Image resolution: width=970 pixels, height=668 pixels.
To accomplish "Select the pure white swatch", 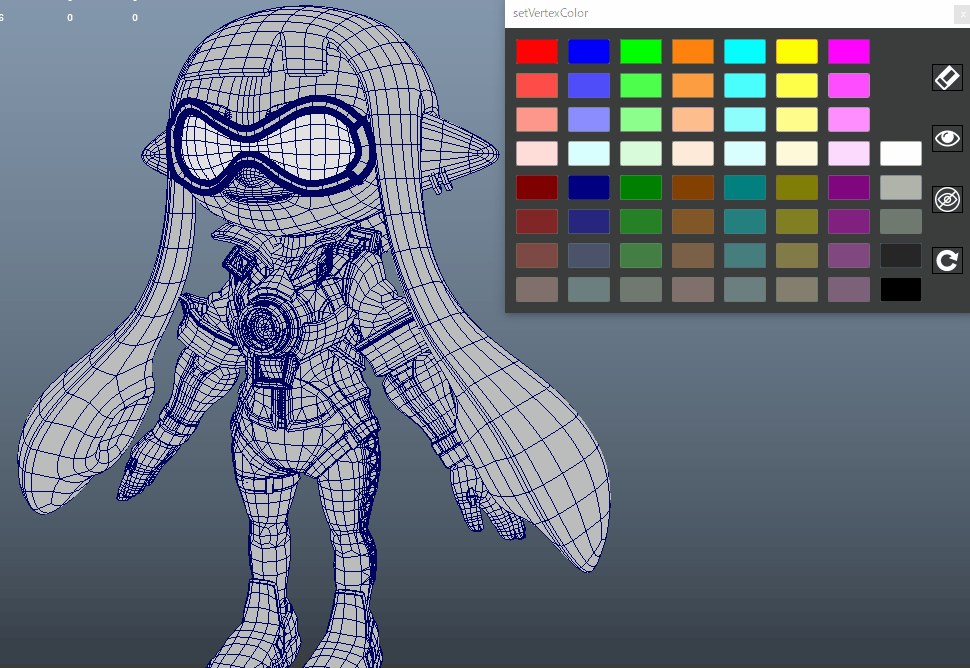I will 901,153.
